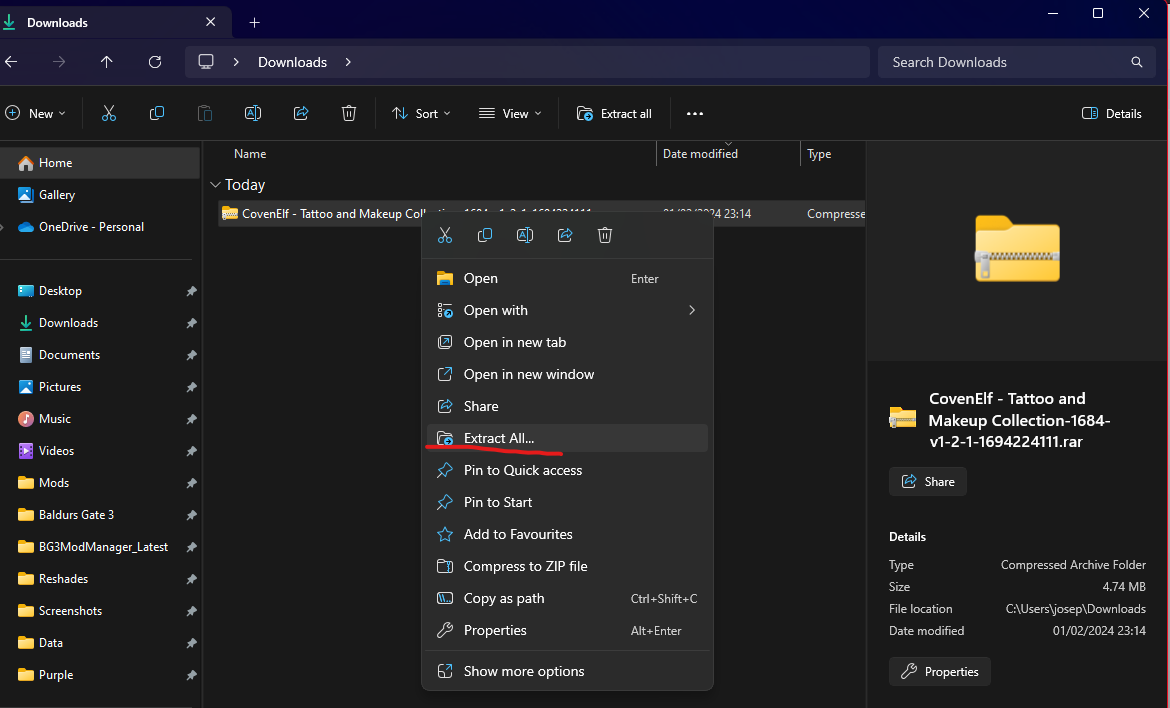Click the Copy icon in the context menu
The height and width of the screenshot is (708, 1170).
click(485, 235)
